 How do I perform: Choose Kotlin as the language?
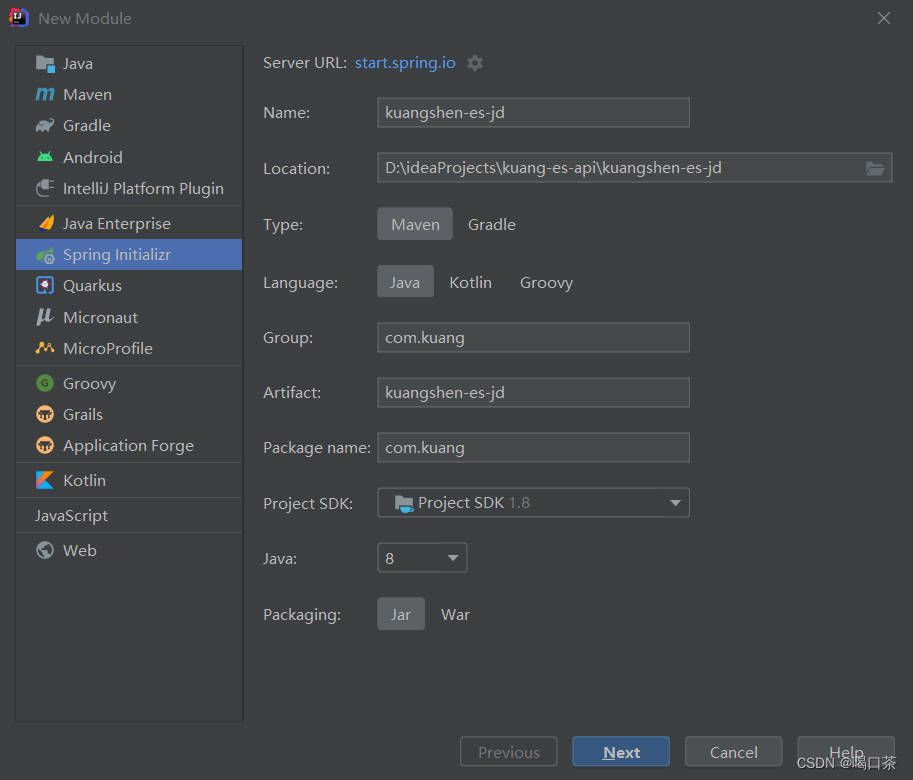pyautogui.click(x=470, y=282)
